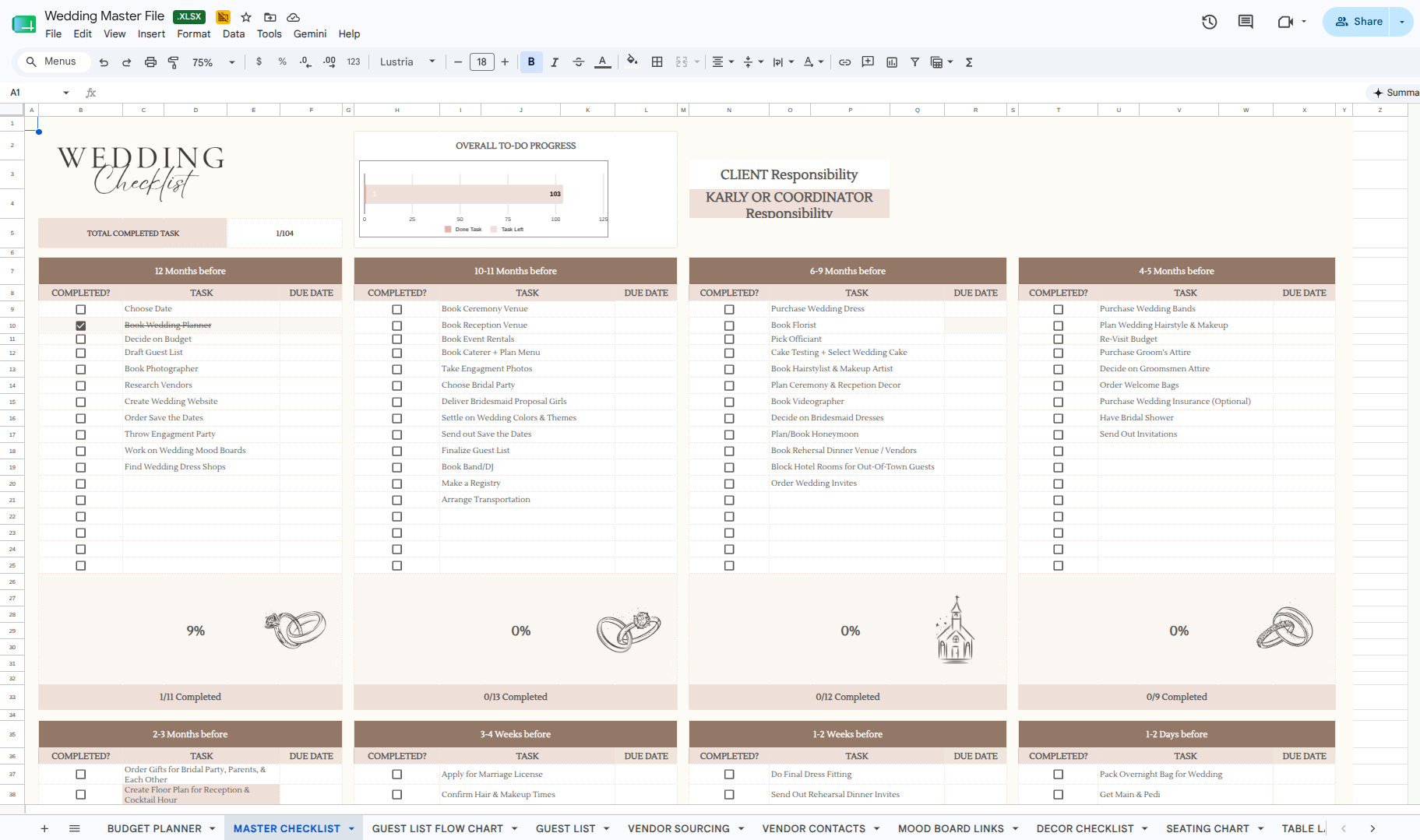Check the Decide on Budget checkbox
Screen dimensions: 1420x840
tap(81, 339)
